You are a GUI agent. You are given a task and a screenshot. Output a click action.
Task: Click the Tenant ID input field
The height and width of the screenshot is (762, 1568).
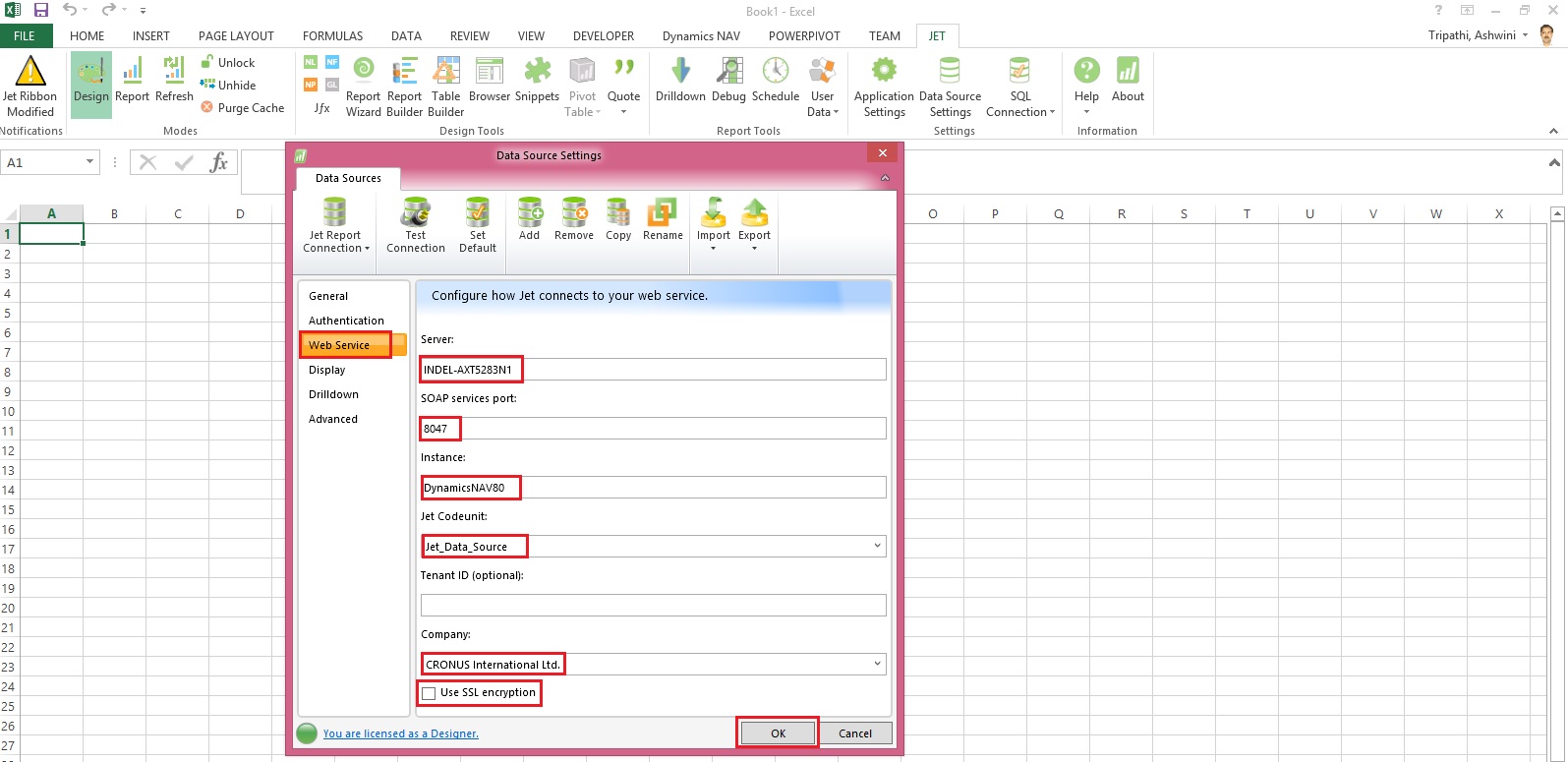tap(653, 605)
